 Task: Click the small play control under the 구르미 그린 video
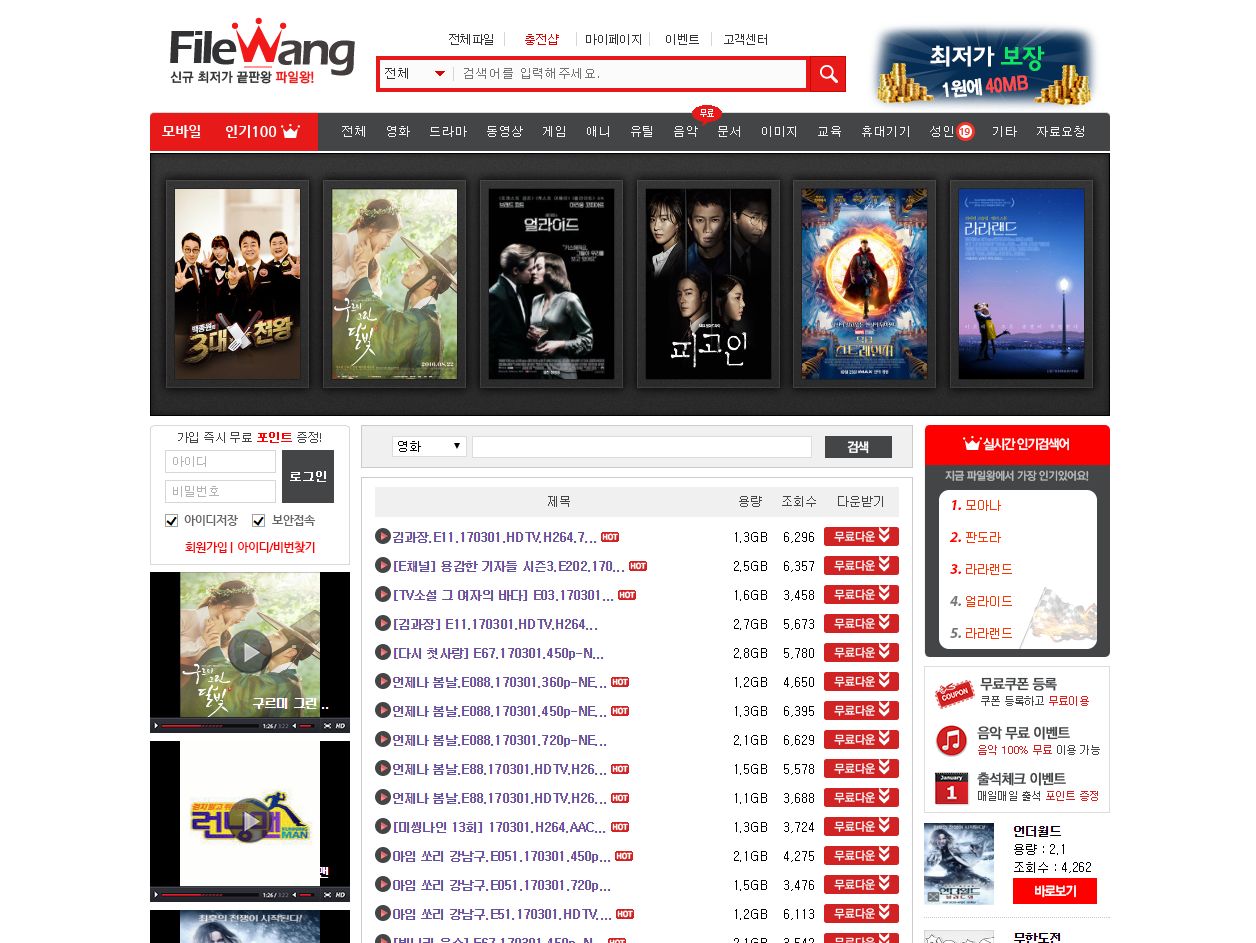[x=155, y=726]
